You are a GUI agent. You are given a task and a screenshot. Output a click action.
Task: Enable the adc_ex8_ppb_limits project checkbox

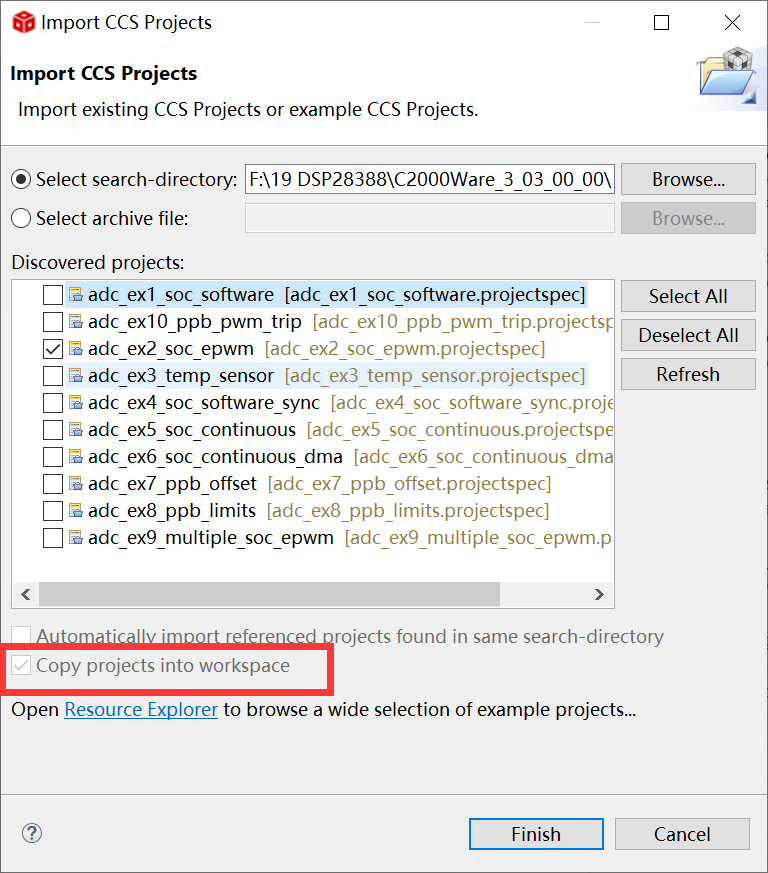(x=53, y=511)
